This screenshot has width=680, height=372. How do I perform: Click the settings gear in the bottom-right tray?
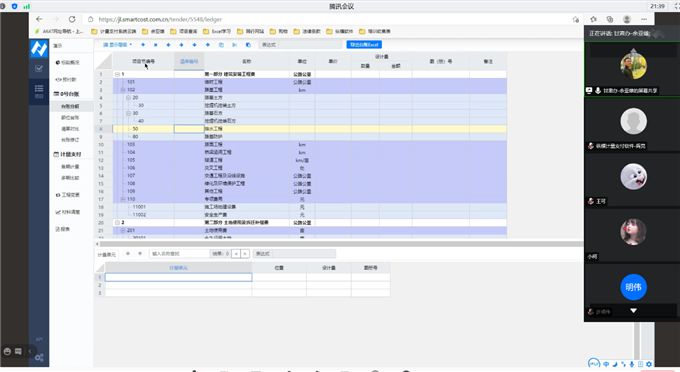click(x=649, y=364)
